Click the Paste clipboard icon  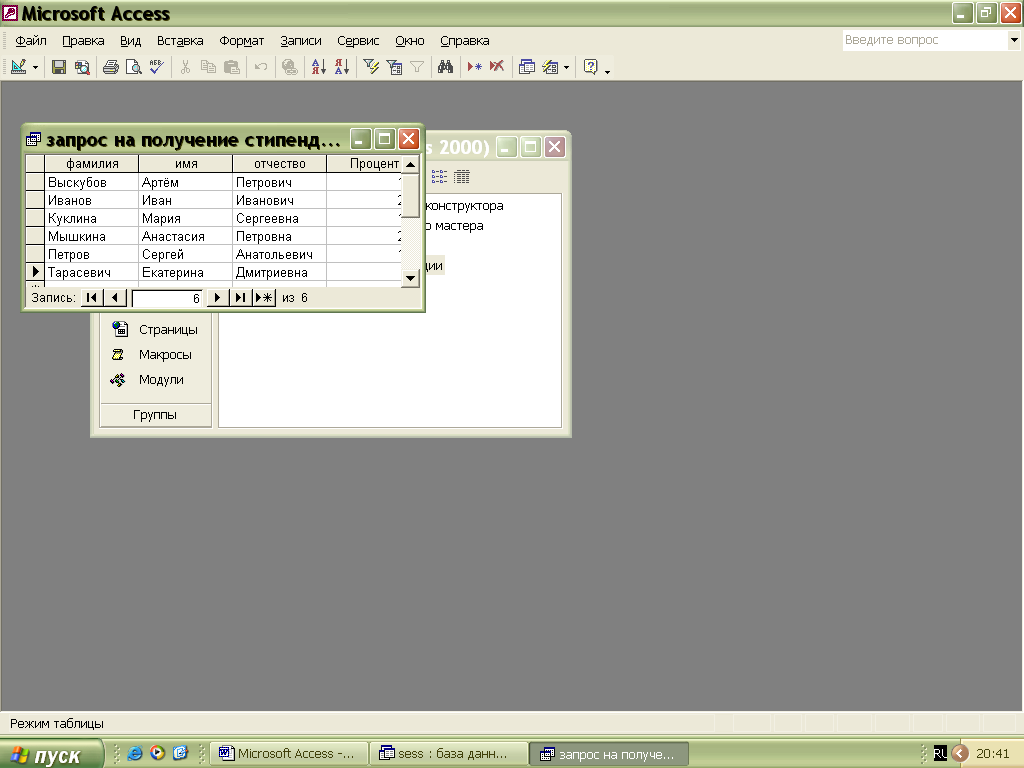point(231,67)
